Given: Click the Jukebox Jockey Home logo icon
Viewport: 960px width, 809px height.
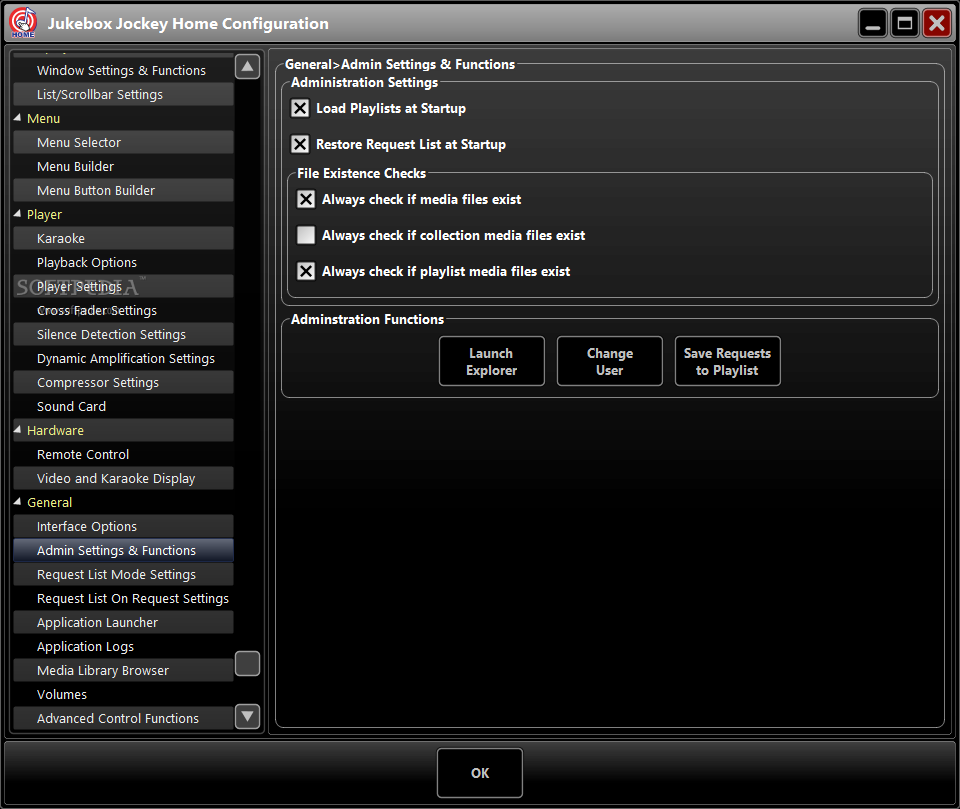Looking at the screenshot, I should click(x=23, y=23).
